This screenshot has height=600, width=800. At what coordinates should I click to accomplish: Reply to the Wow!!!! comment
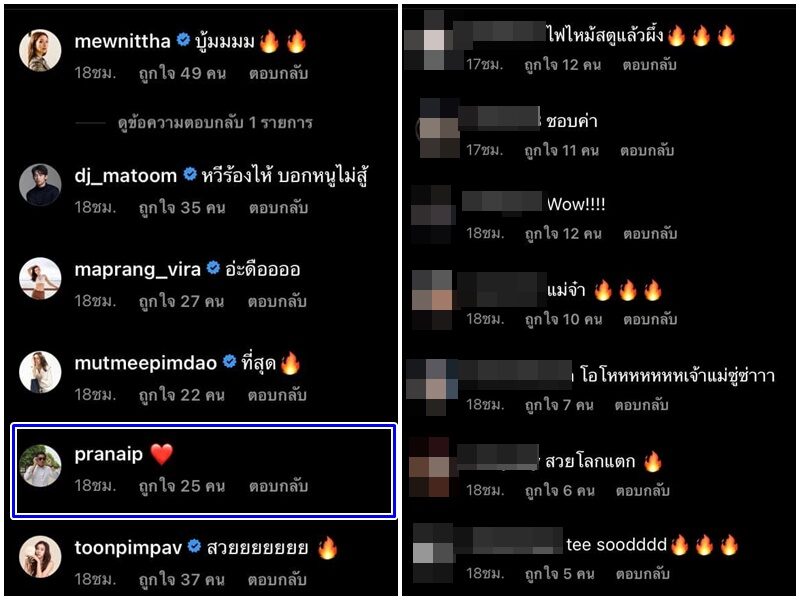(650, 234)
